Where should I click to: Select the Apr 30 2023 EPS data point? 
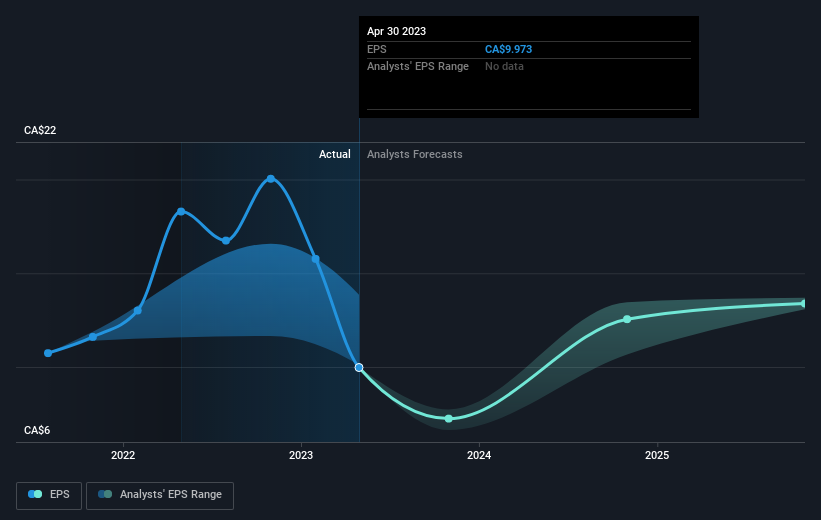pyautogui.click(x=359, y=368)
